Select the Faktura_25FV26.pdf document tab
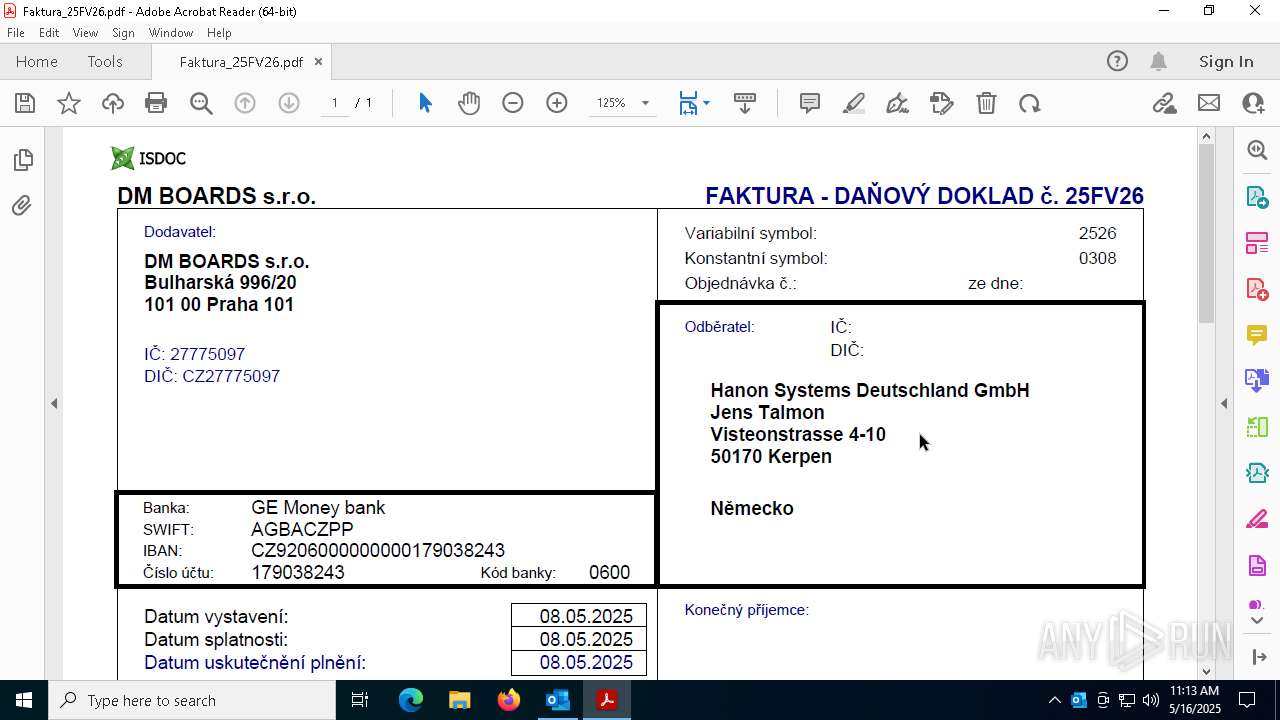 point(241,61)
